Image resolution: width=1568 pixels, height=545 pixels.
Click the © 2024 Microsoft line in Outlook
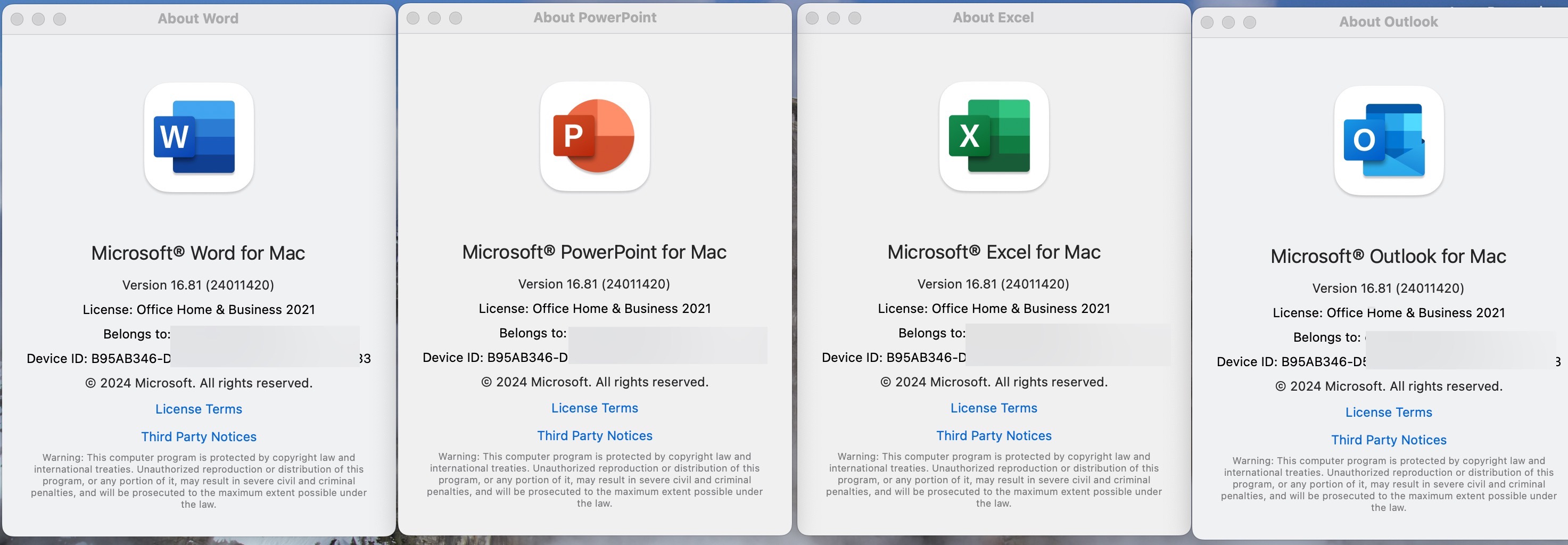[x=1389, y=386]
